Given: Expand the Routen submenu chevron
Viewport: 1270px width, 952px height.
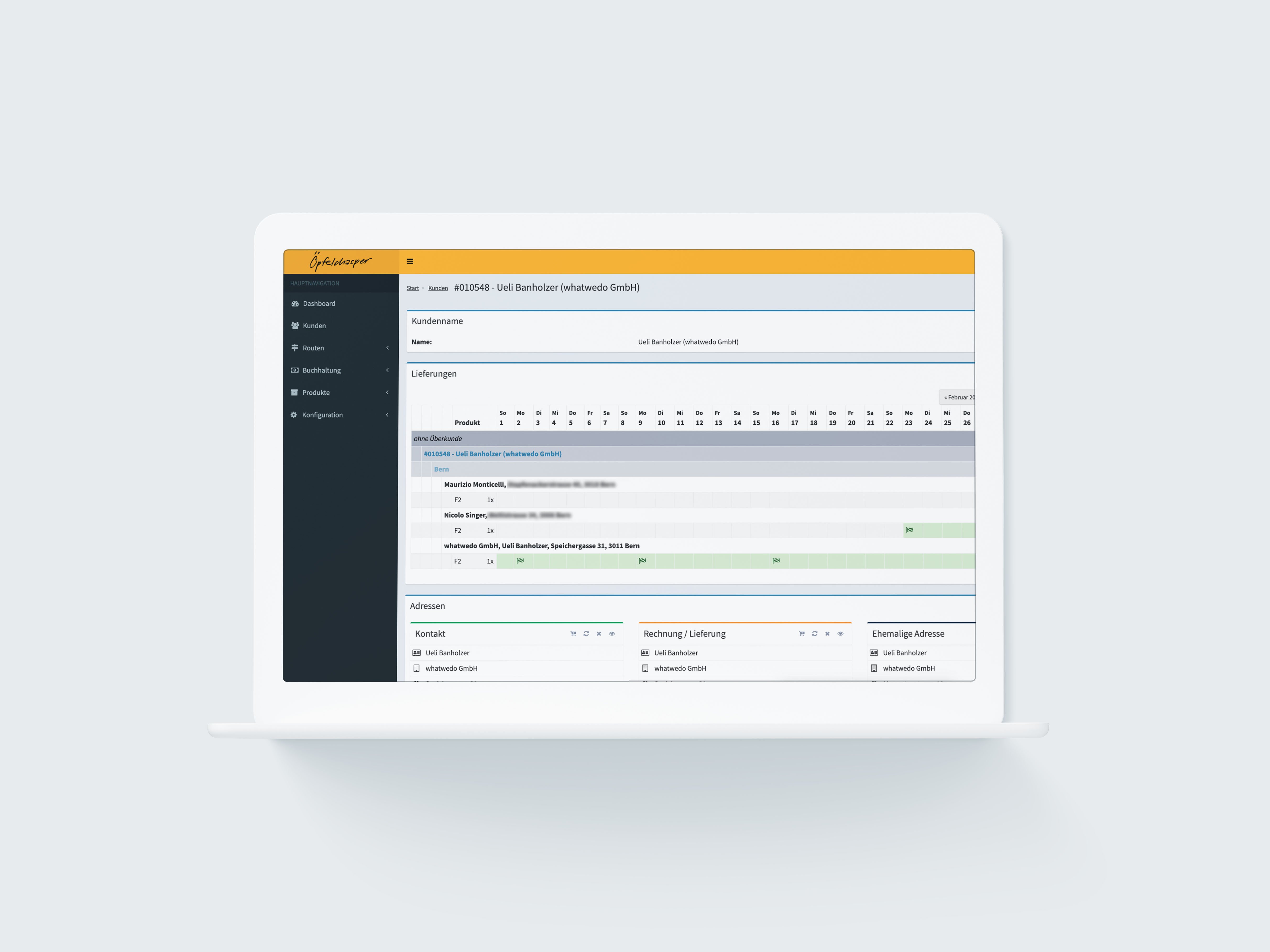Looking at the screenshot, I should click(387, 348).
